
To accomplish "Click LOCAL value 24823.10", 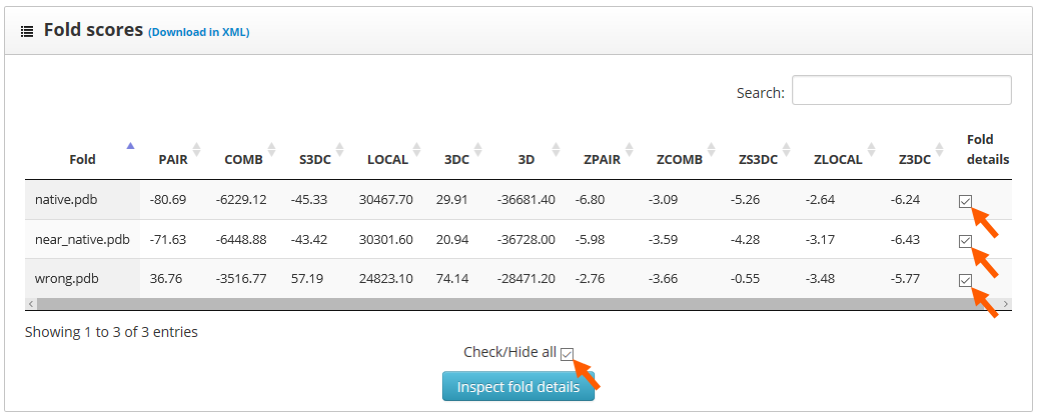I will 386,278.
